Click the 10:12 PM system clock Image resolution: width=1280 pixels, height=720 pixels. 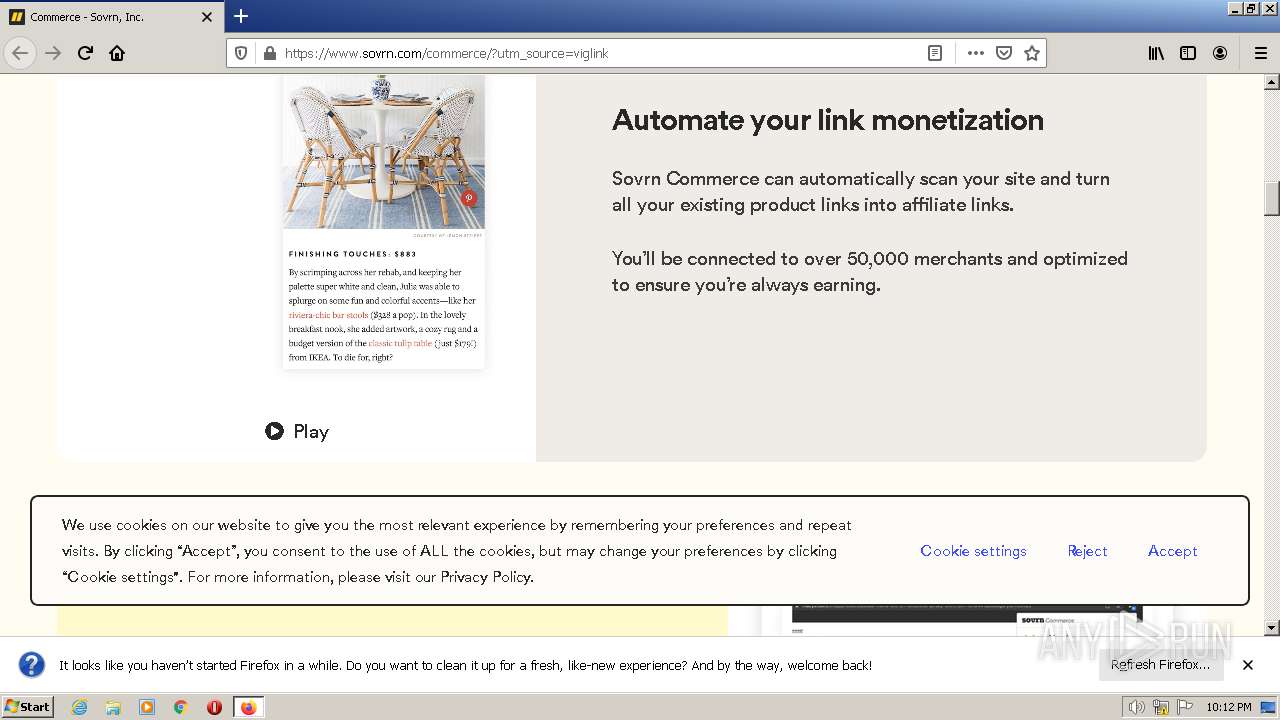(1228, 707)
